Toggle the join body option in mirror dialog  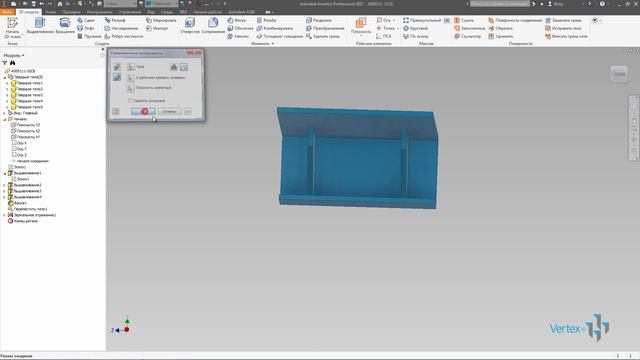tap(174, 67)
